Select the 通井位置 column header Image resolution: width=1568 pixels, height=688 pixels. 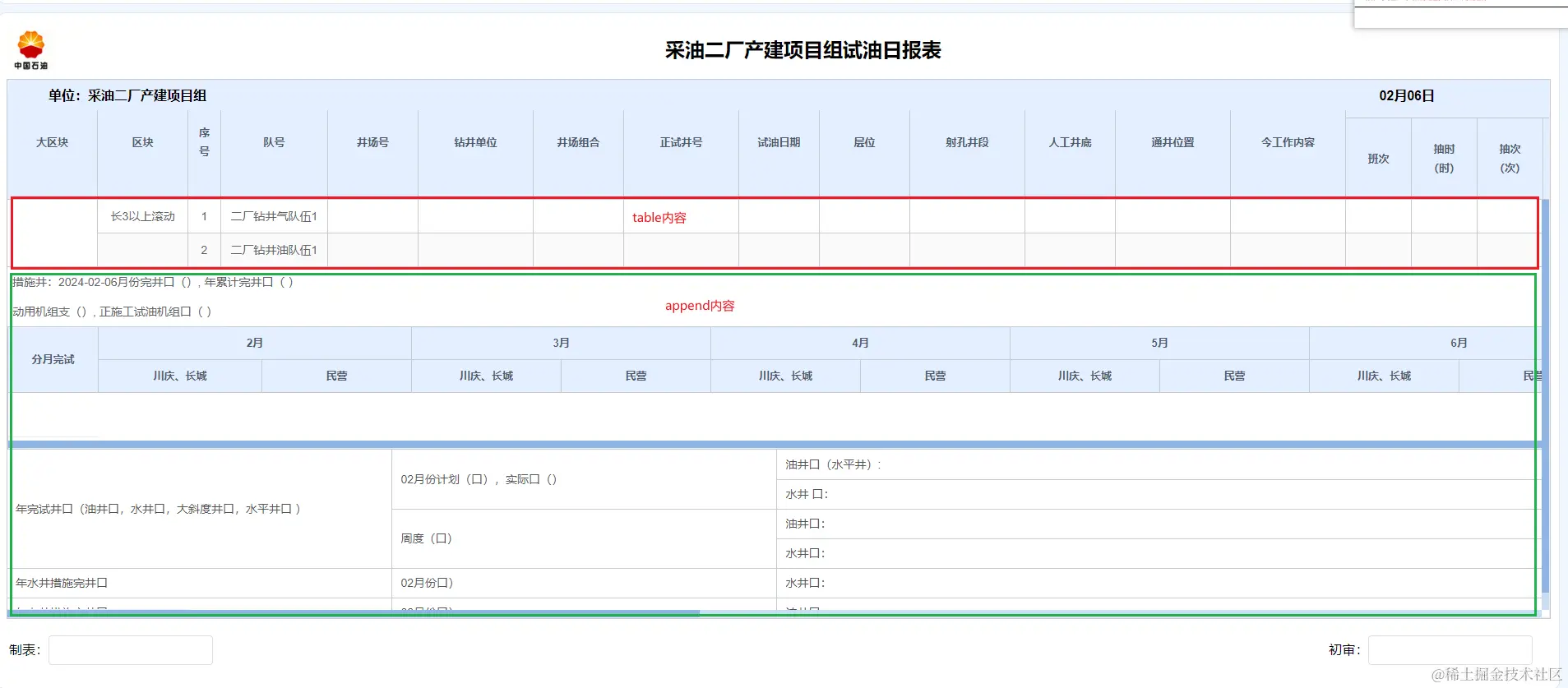[1173, 142]
